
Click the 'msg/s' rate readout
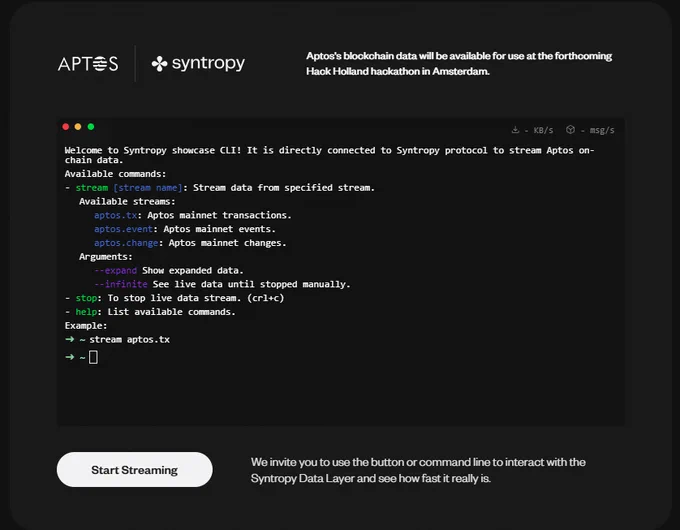[602, 130]
